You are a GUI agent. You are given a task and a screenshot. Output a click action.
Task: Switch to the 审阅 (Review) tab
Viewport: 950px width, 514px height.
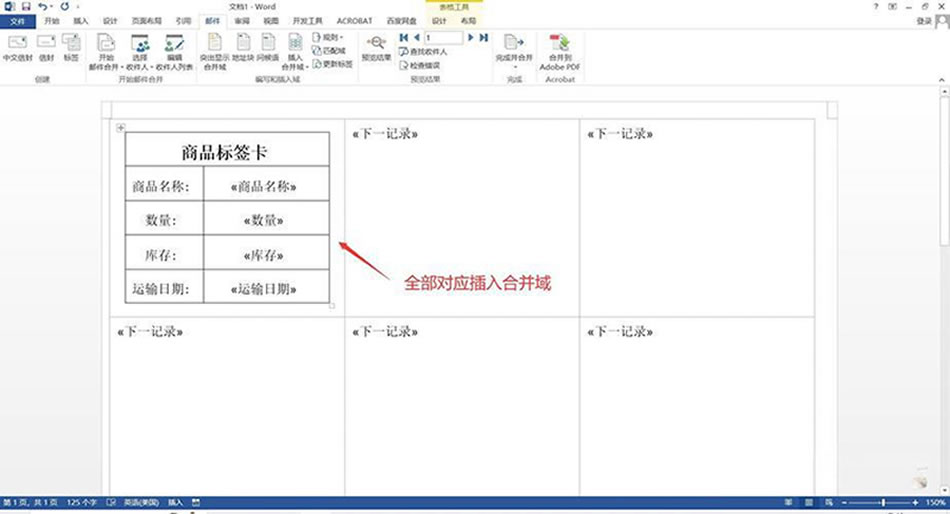tap(242, 21)
